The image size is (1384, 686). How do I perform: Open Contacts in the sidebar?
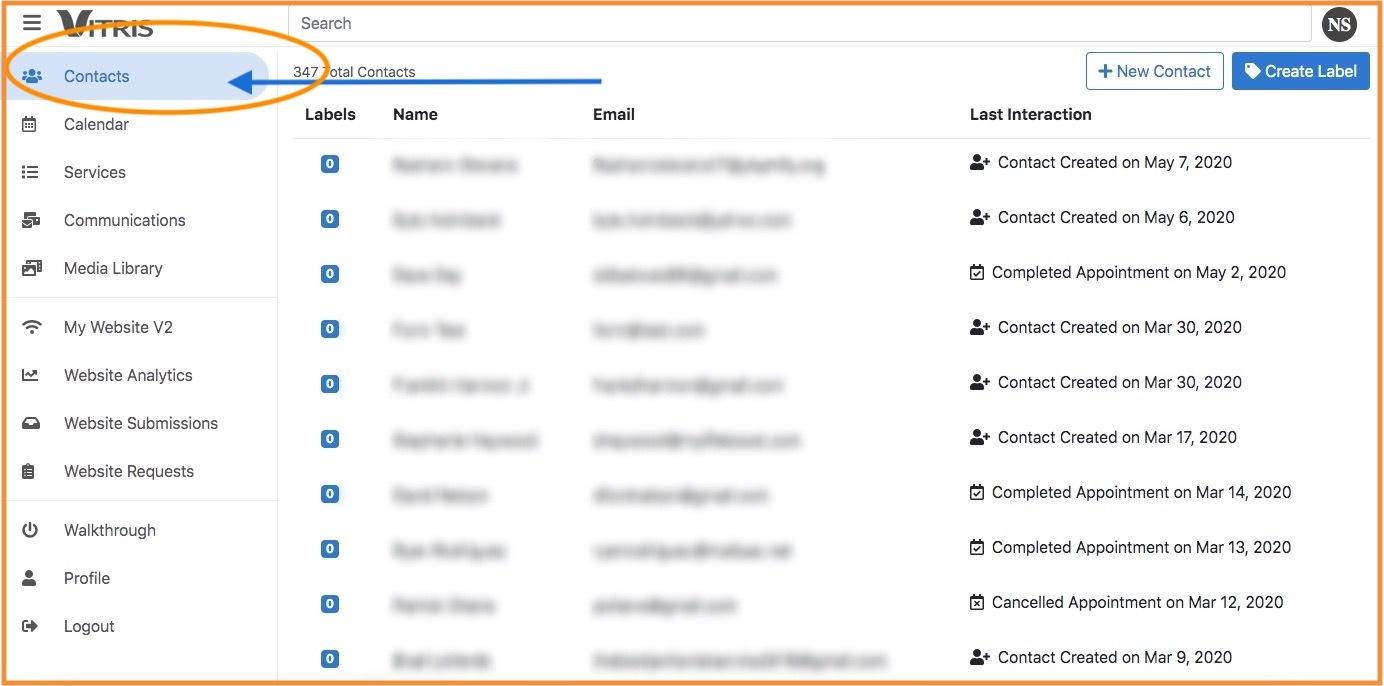tap(96, 76)
